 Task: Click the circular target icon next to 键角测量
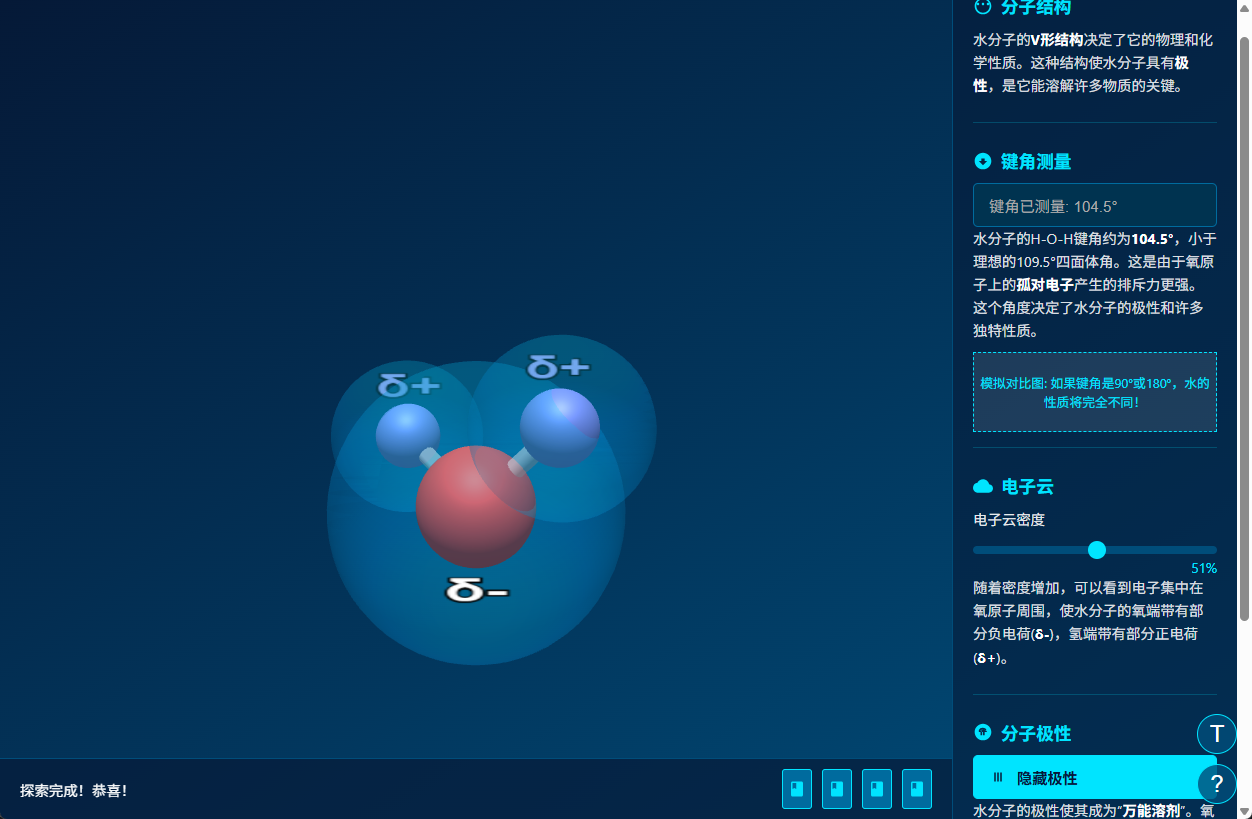982,161
